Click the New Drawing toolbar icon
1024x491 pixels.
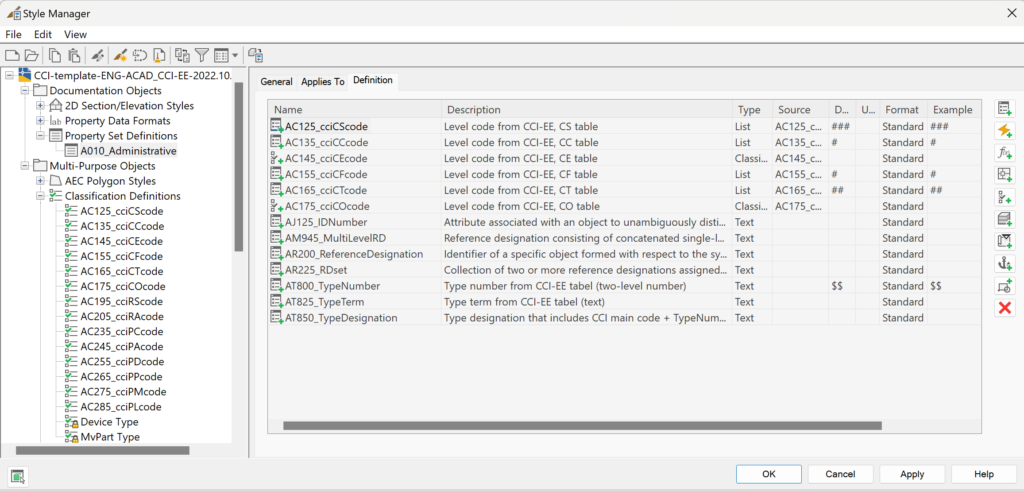tap(12, 55)
